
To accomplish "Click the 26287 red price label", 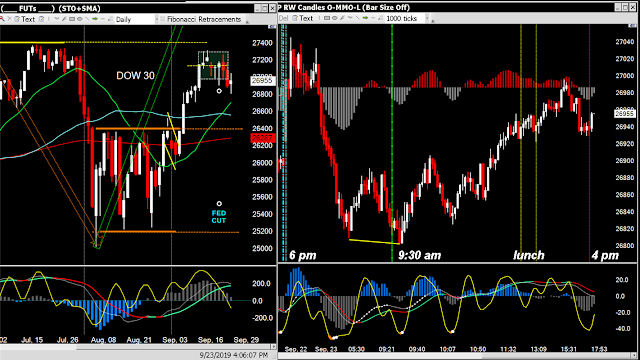I will [x=262, y=138].
